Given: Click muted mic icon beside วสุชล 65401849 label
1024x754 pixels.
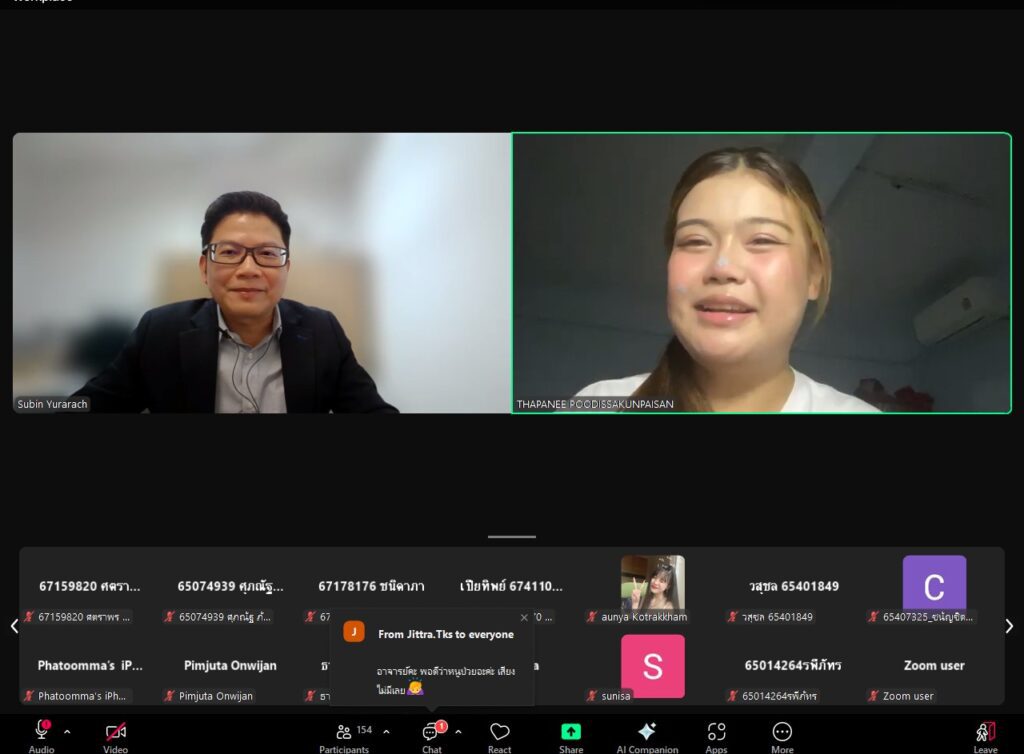Looking at the screenshot, I should (x=732, y=616).
